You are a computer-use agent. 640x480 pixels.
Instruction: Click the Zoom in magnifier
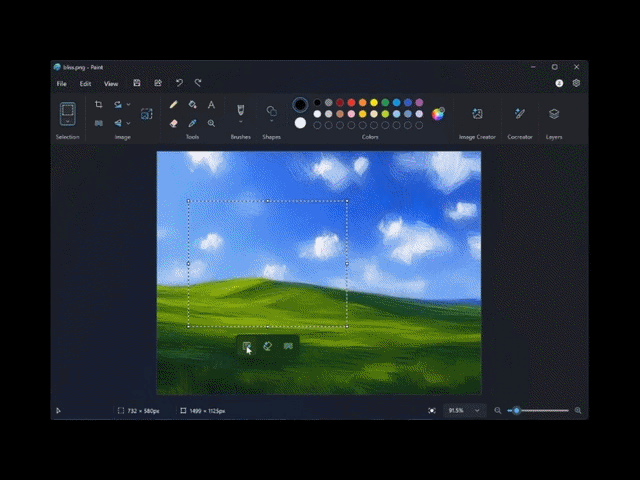[578, 411]
